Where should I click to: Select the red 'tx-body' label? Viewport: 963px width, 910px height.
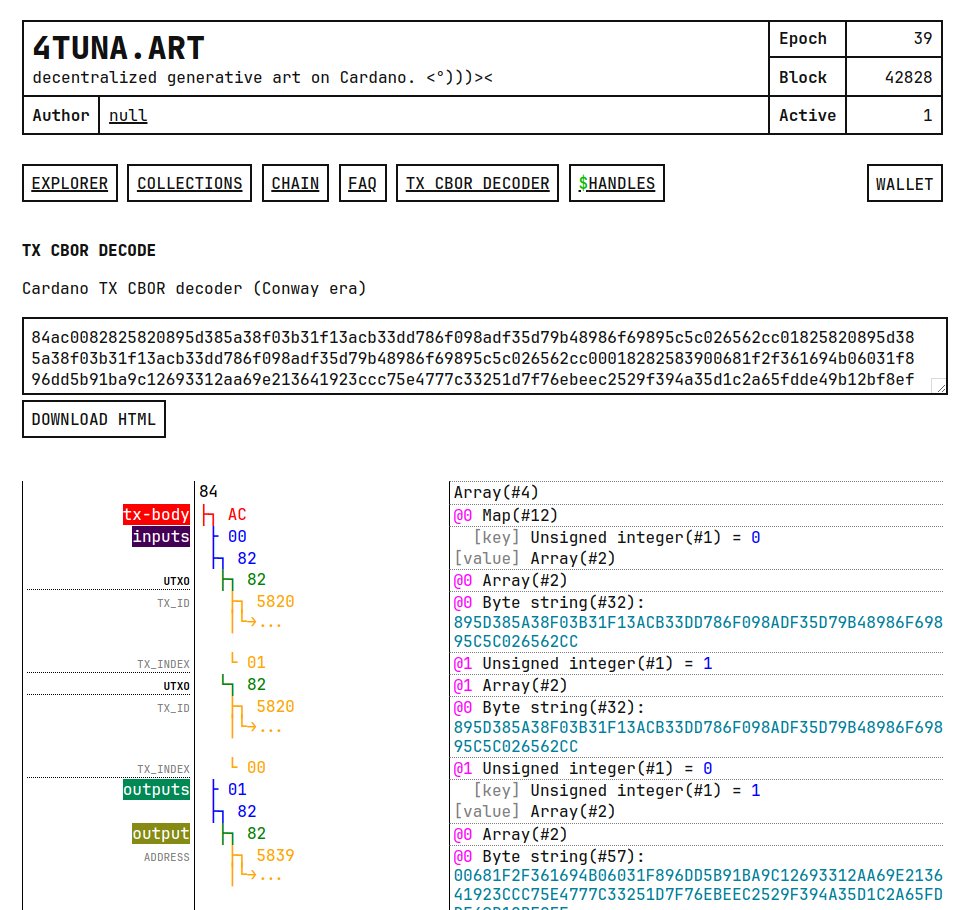tap(156, 515)
